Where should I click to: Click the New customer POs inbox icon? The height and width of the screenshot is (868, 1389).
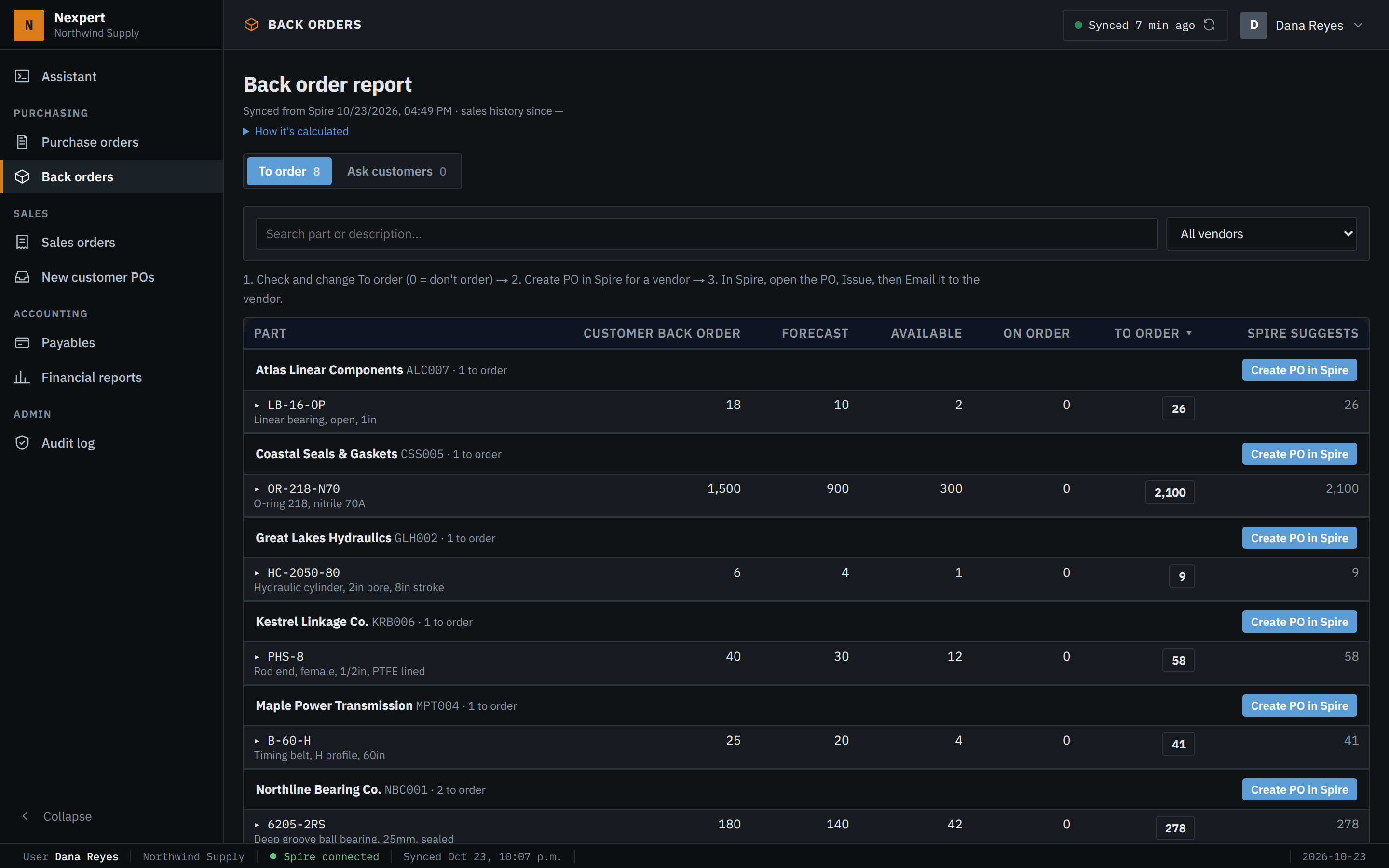click(x=22, y=277)
